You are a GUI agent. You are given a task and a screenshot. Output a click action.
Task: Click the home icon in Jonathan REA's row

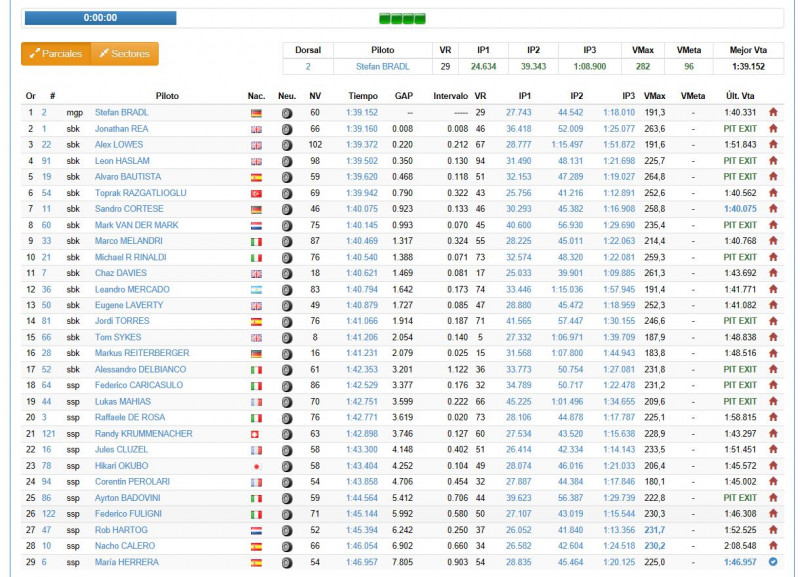click(x=773, y=129)
